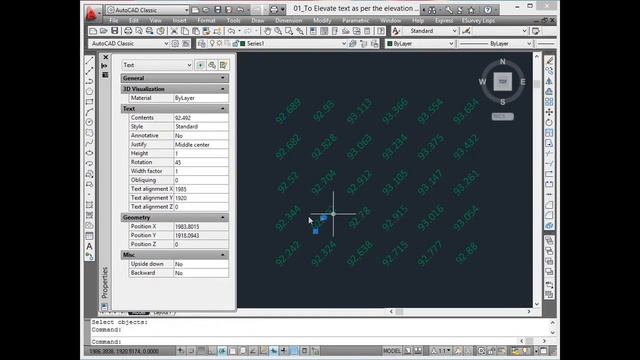
Task: Click the Undo arrow icon
Action: click(231, 31)
